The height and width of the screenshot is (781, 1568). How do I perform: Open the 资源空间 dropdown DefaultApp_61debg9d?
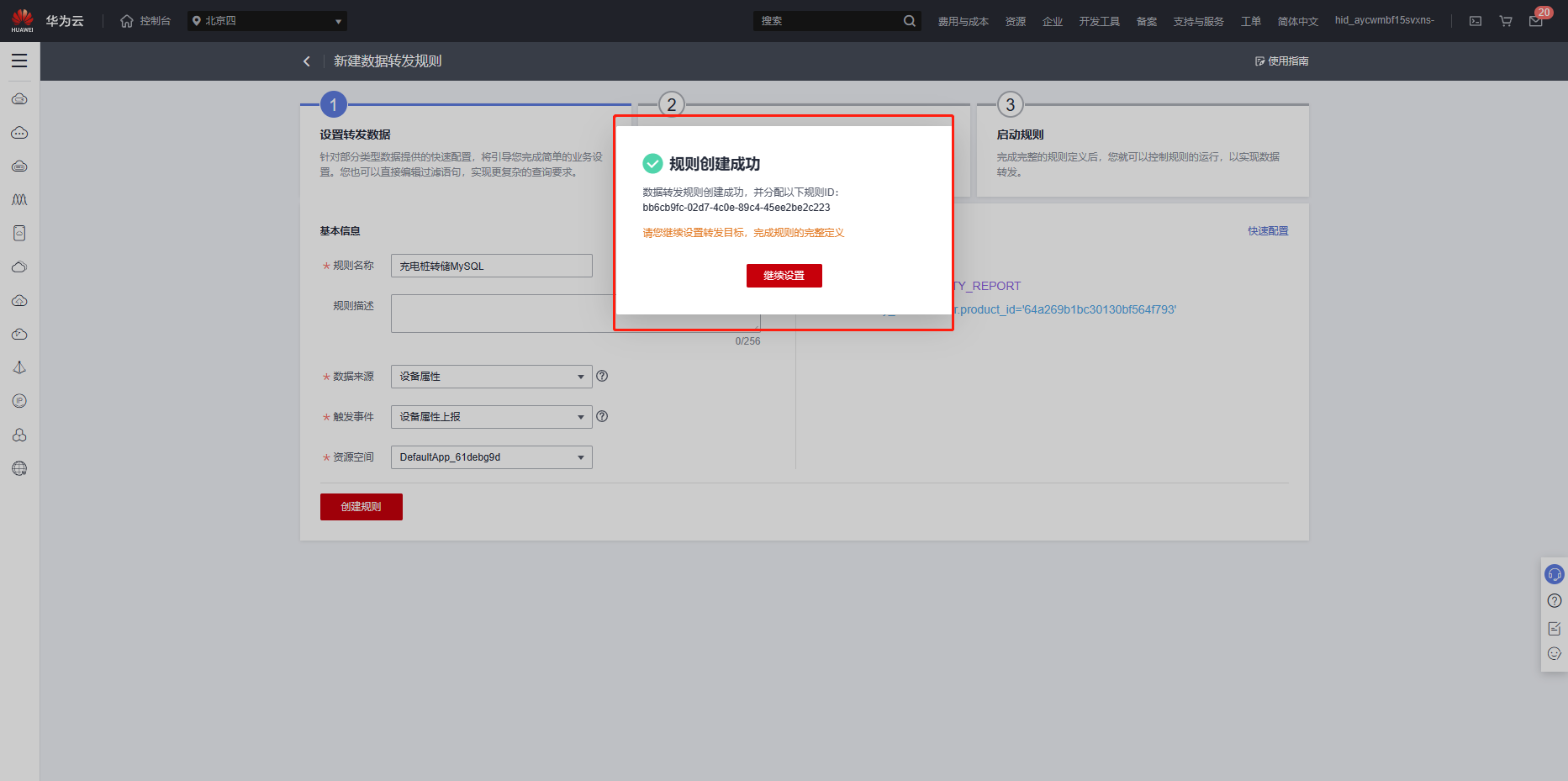492,457
